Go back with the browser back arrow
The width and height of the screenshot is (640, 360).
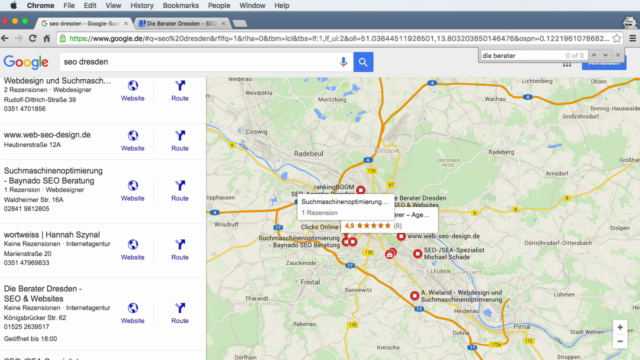5,38
